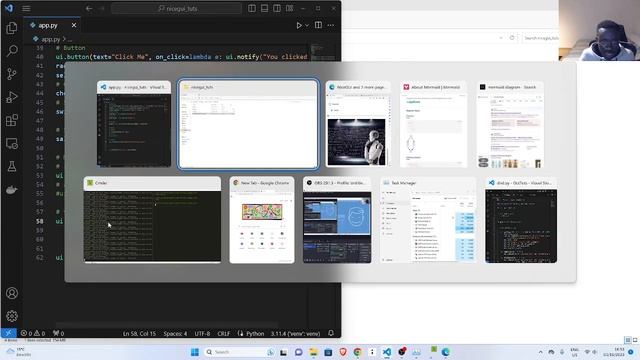Open Microsoft Edge from the taskbar
Screen dimensions: 640x360
coord(445,352)
